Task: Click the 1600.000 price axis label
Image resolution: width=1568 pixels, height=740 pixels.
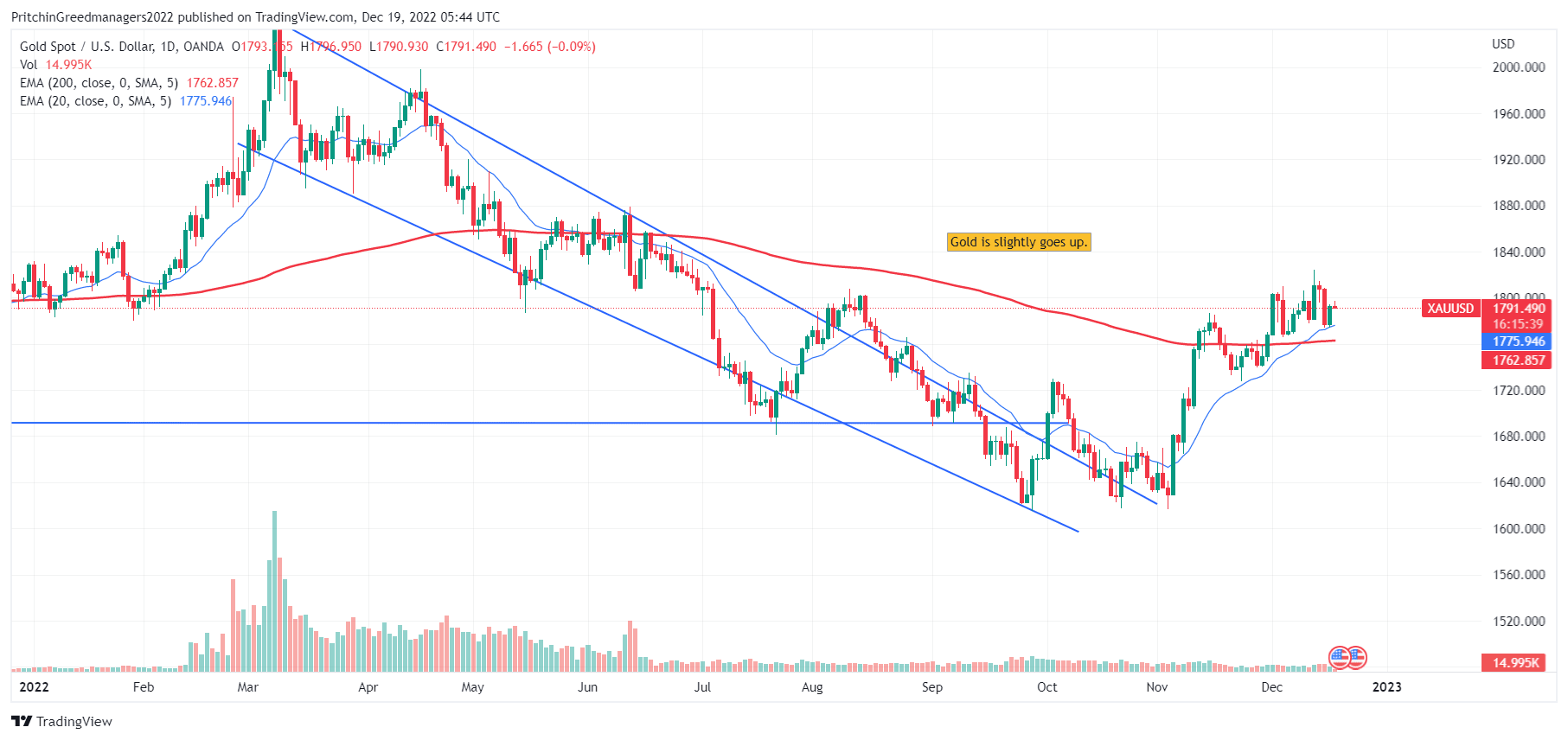Action: click(1519, 529)
